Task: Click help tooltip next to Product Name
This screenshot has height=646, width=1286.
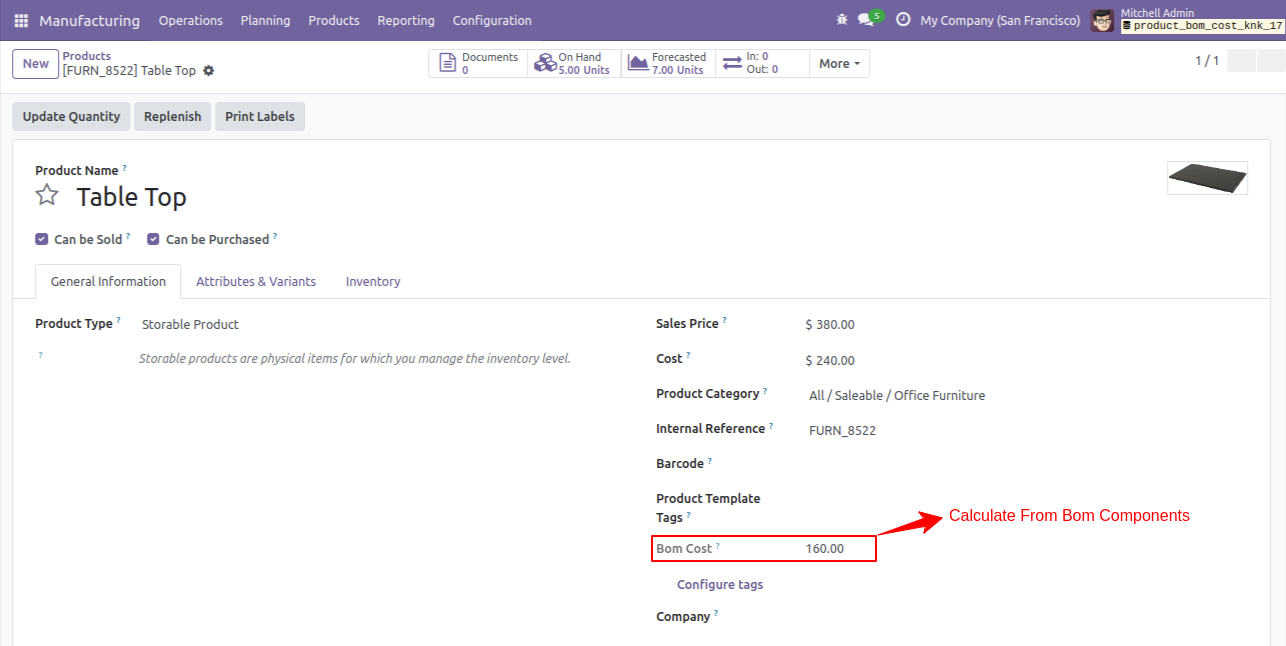Action: [125, 168]
